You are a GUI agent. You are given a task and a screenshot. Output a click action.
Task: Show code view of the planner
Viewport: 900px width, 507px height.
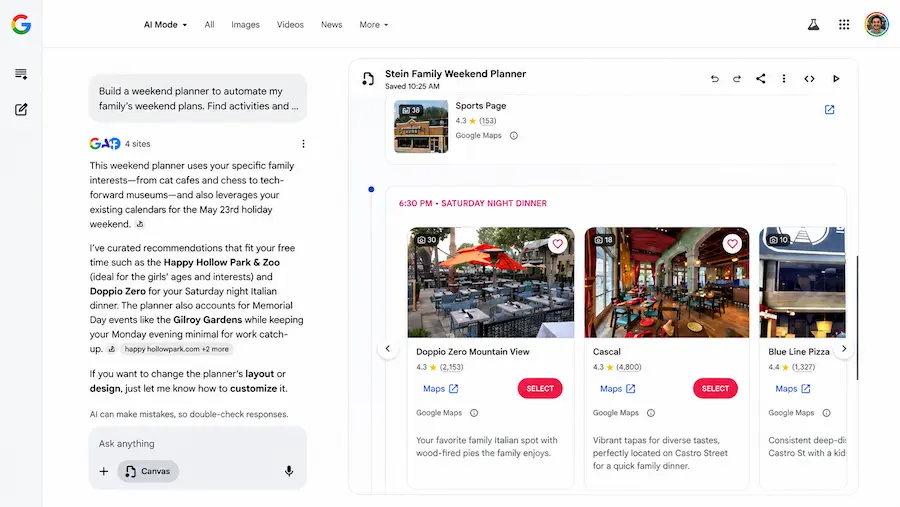coord(809,79)
